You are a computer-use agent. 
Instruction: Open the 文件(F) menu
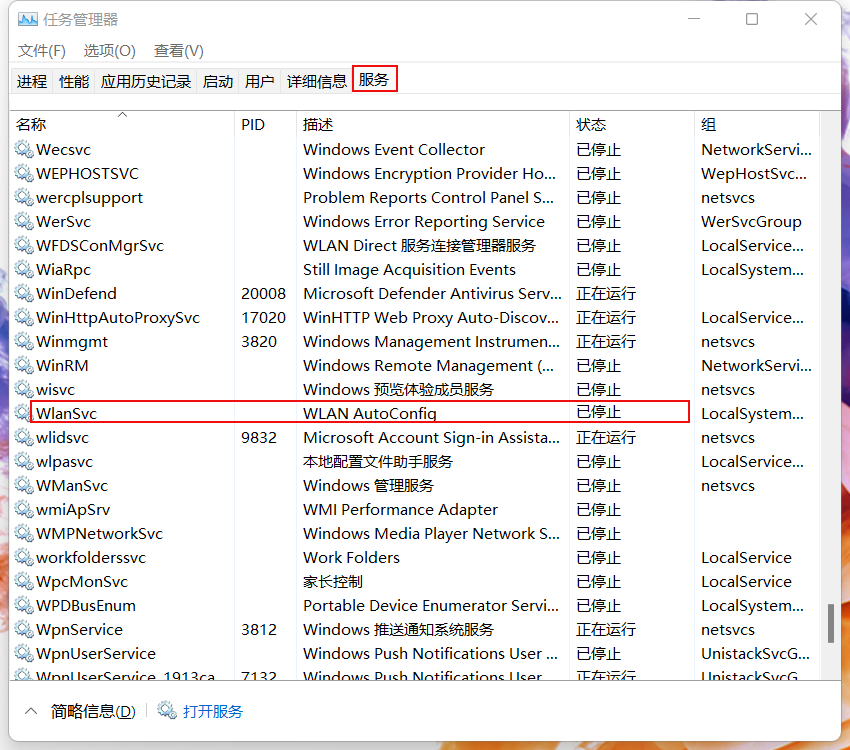(42, 51)
